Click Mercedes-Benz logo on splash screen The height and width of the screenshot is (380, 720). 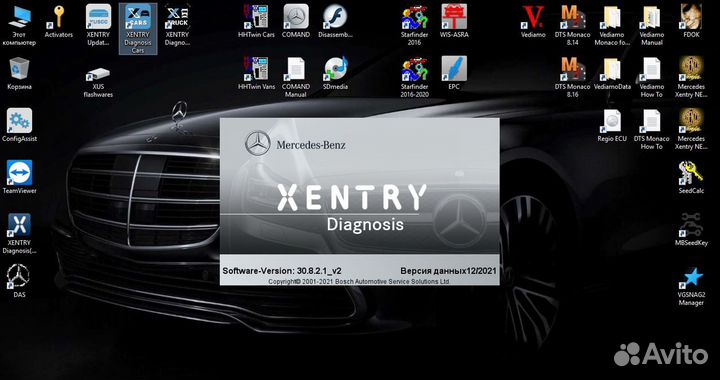295,144
